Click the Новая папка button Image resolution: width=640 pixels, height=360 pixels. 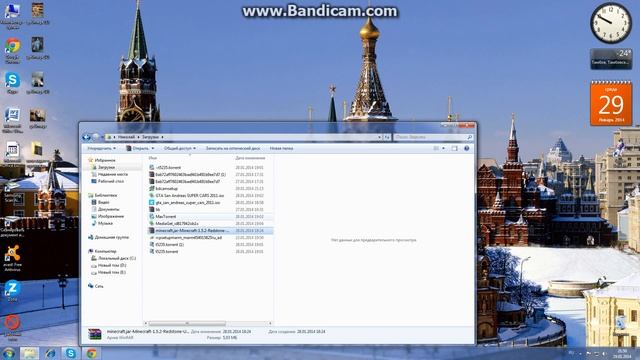(281, 148)
